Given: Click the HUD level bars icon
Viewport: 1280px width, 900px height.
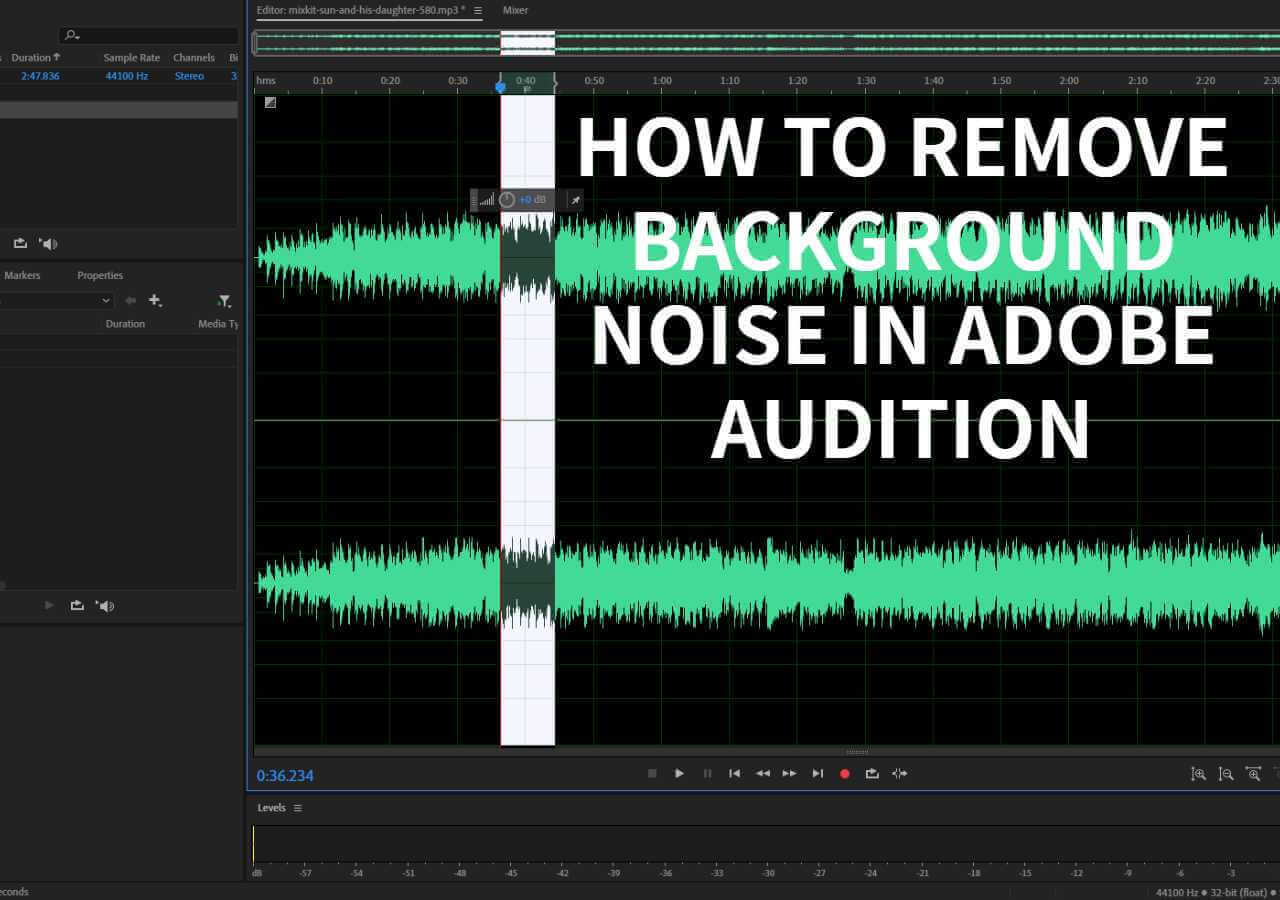Looking at the screenshot, I should pos(487,200).
